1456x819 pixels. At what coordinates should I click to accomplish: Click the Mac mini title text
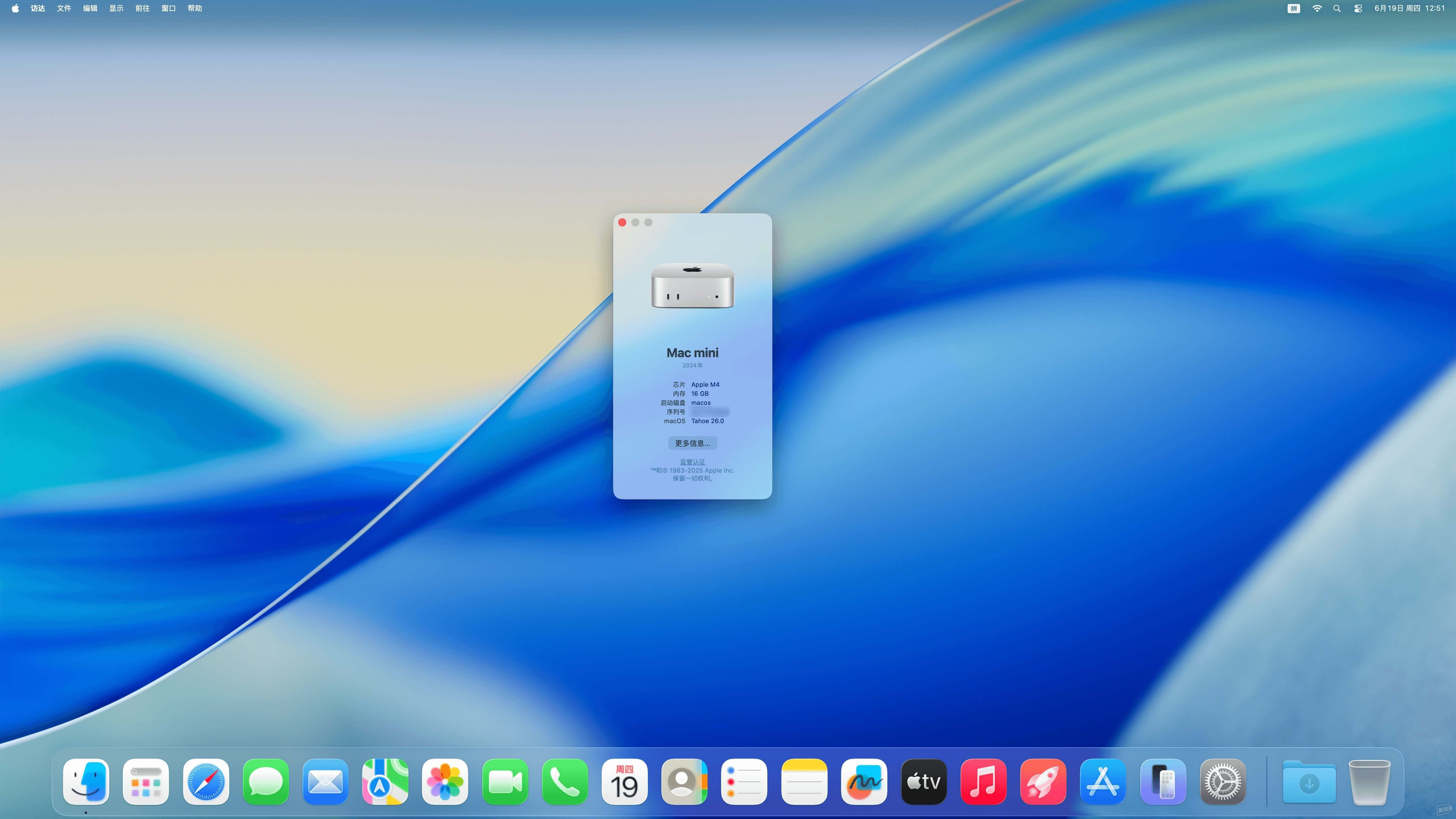[x=692, y=353]
